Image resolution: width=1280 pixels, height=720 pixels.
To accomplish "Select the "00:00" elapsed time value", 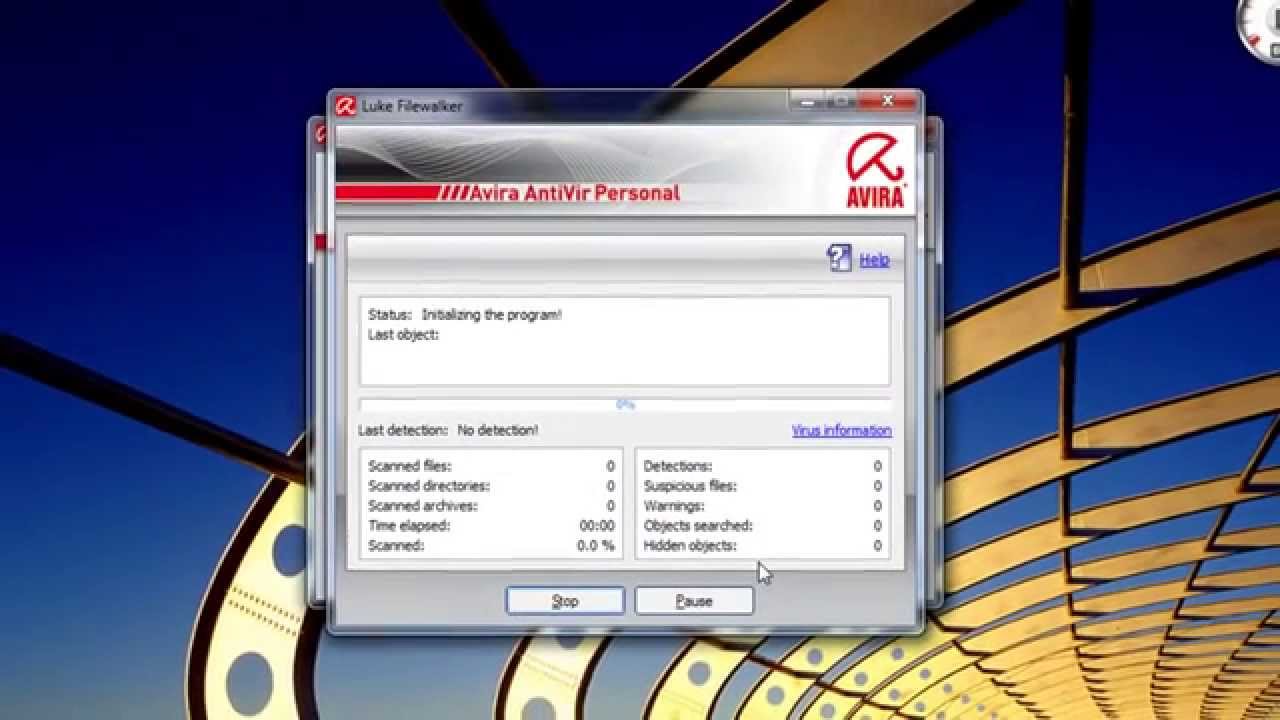I will pyautogui.click(x=597, y=526).
